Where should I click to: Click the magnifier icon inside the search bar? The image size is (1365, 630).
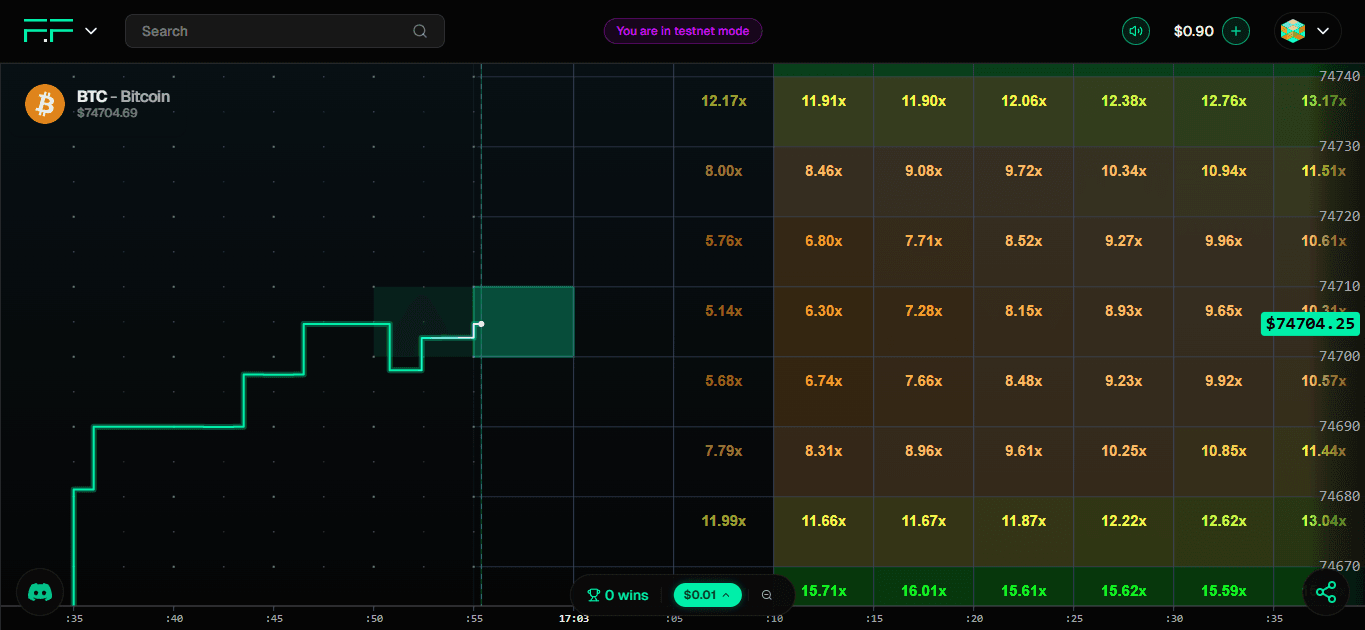click(x=420, y=30)
